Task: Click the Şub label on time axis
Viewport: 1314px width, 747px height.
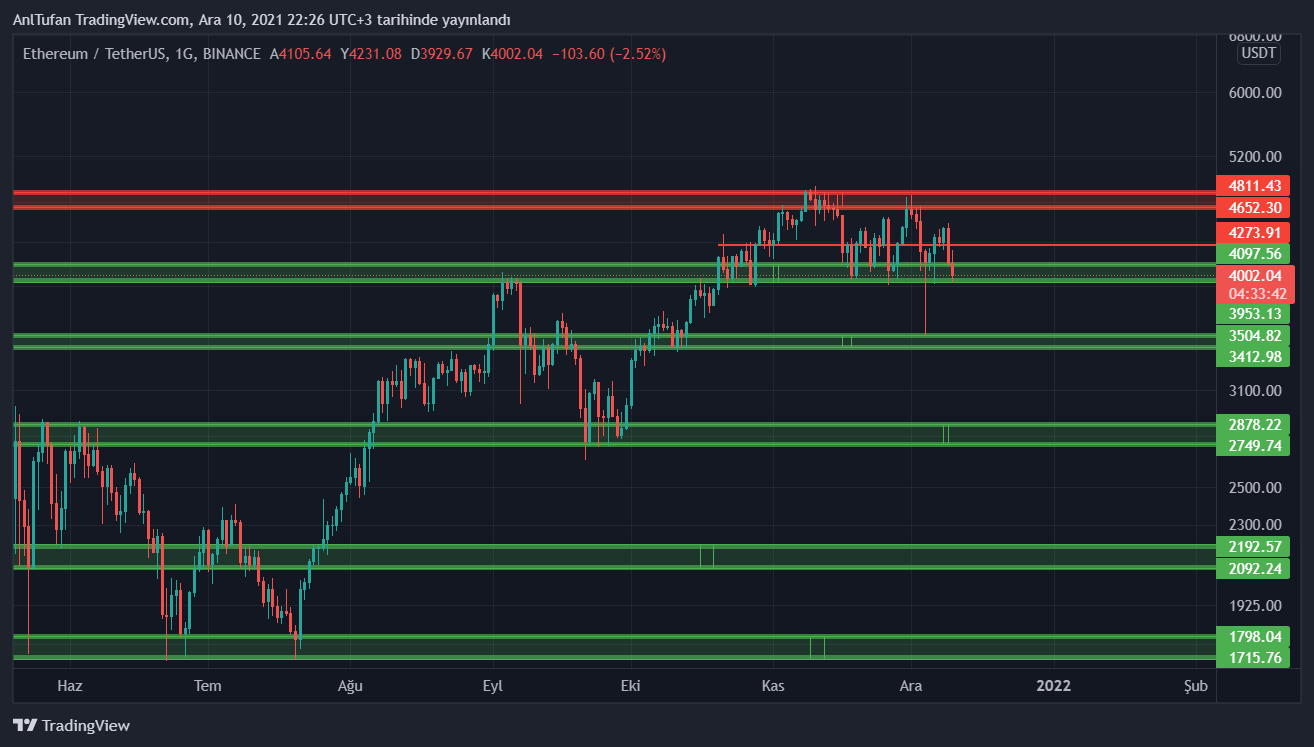Action: coord(1196,686)
